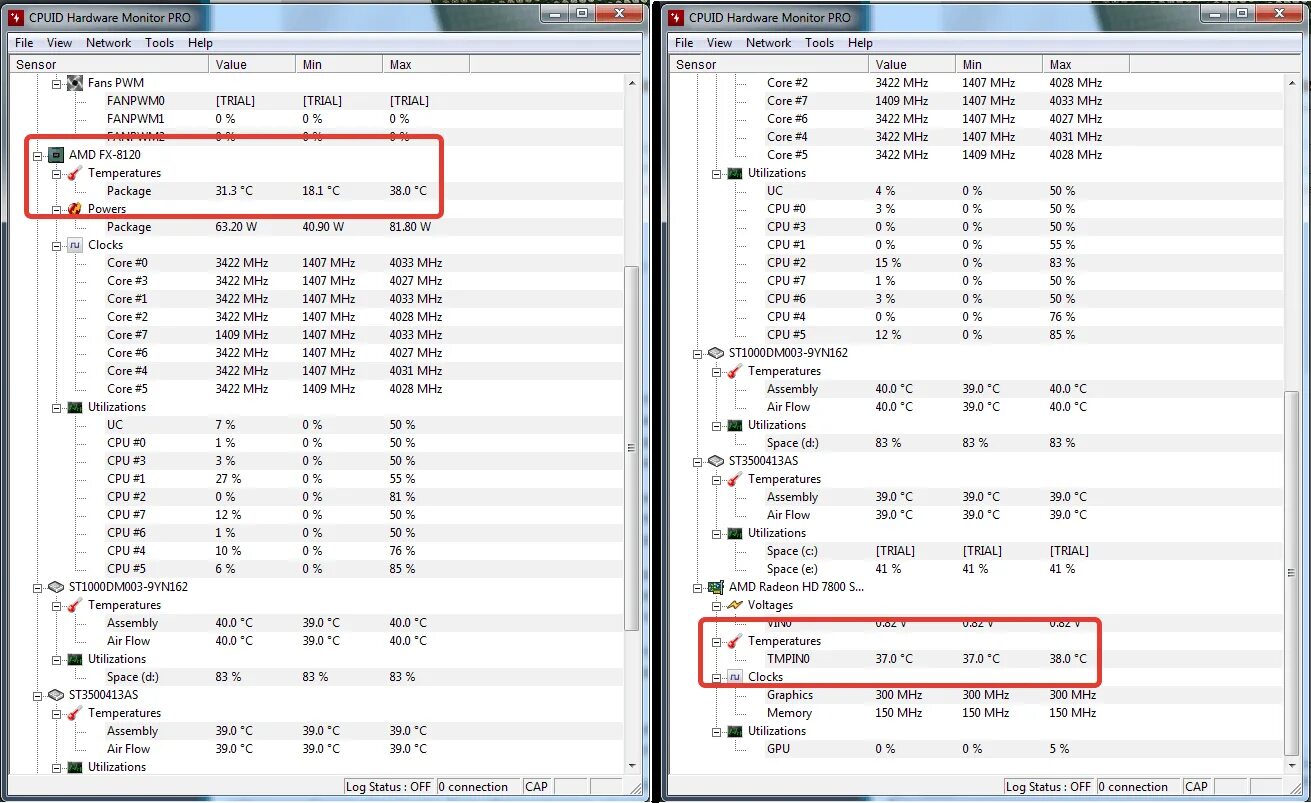The width and height of the screenshot is (1311, 803).
Task: Click the scroll up arrow in right window
Action: (x=1291, y=82)
